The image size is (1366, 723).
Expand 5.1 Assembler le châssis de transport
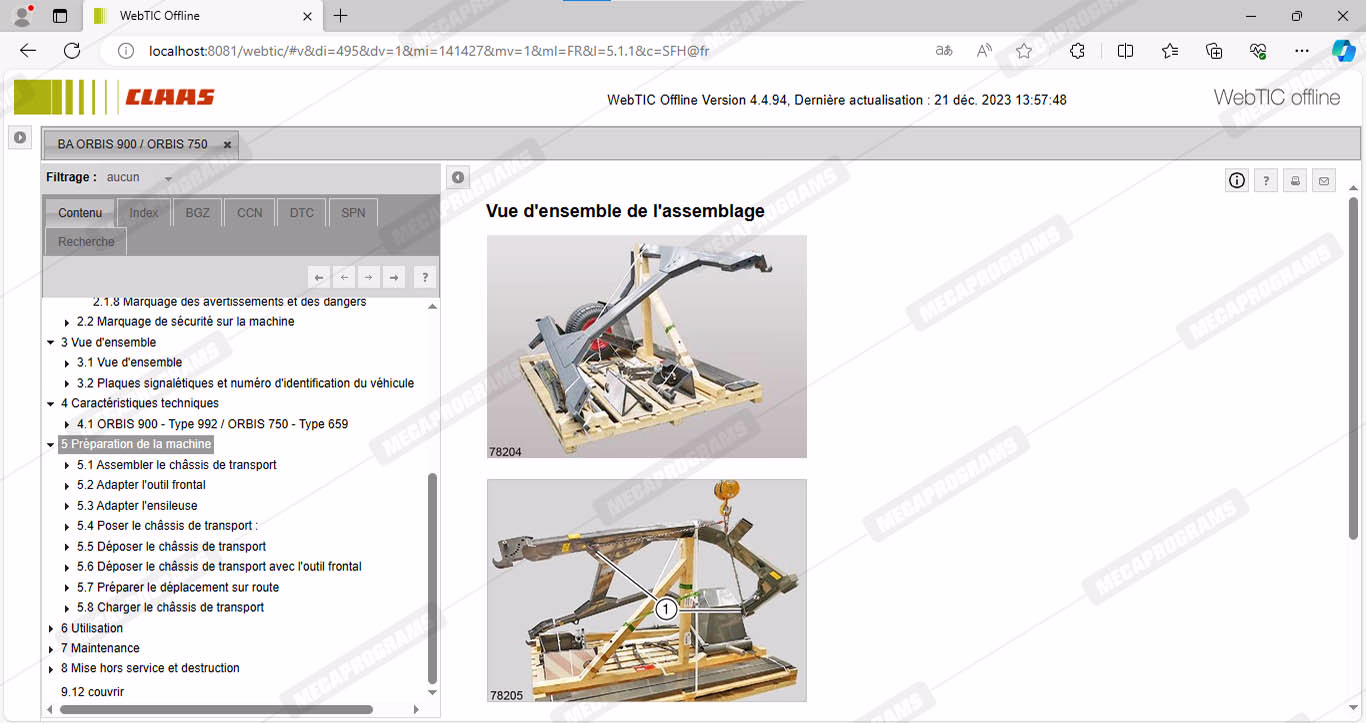coord(67,465)
